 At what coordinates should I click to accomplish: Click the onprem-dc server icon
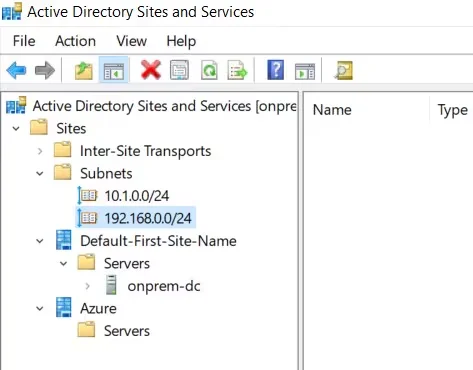point(111,285)
